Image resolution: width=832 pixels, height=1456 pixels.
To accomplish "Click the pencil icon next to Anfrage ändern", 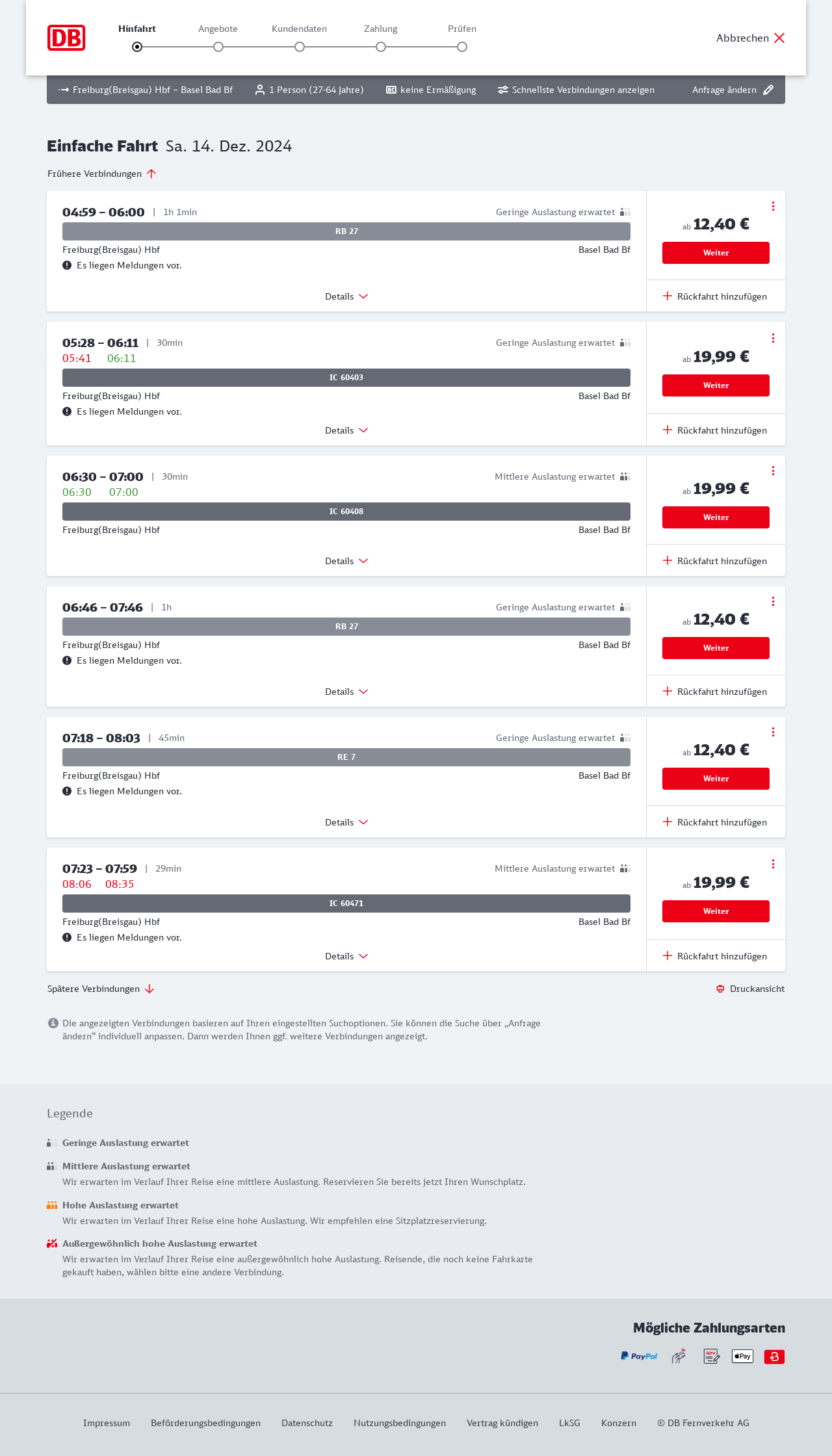I will (x=768, y=90).
